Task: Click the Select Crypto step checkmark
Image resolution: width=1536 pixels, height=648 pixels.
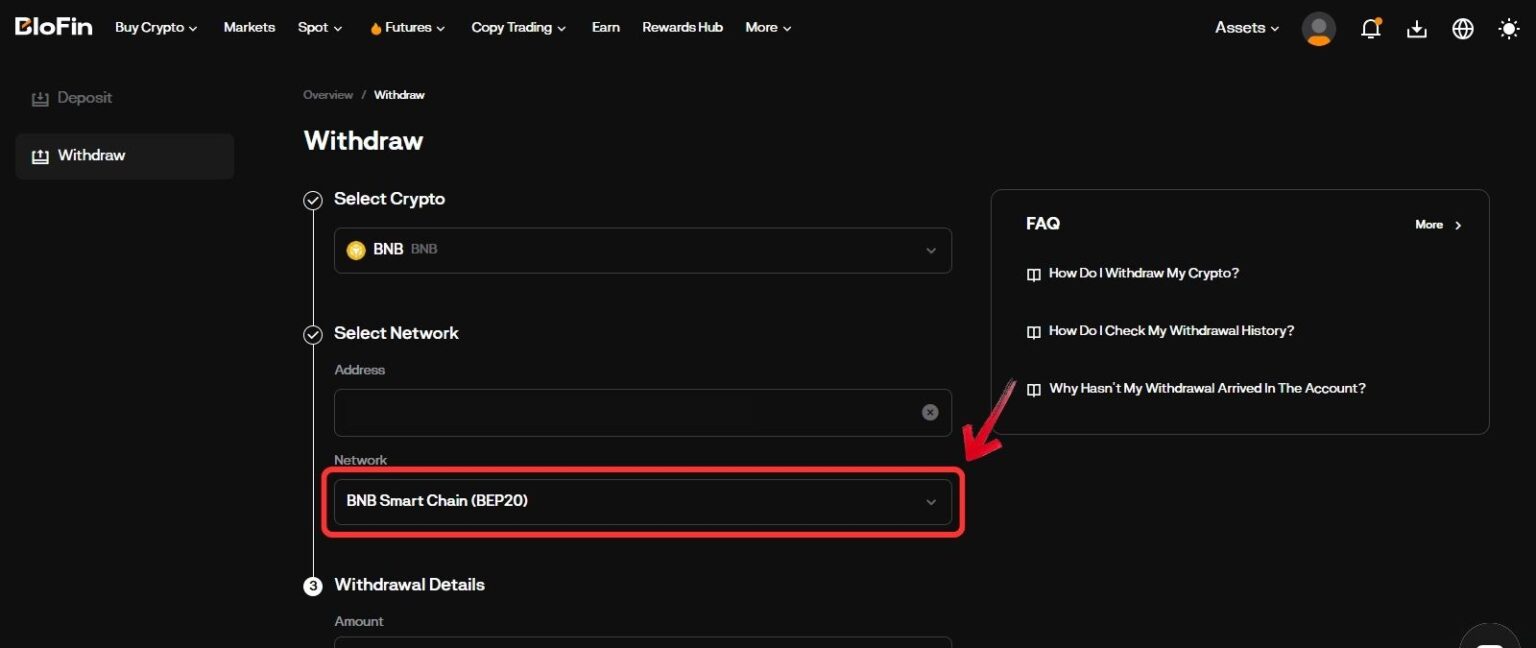Action: click(x=313, y=200)
